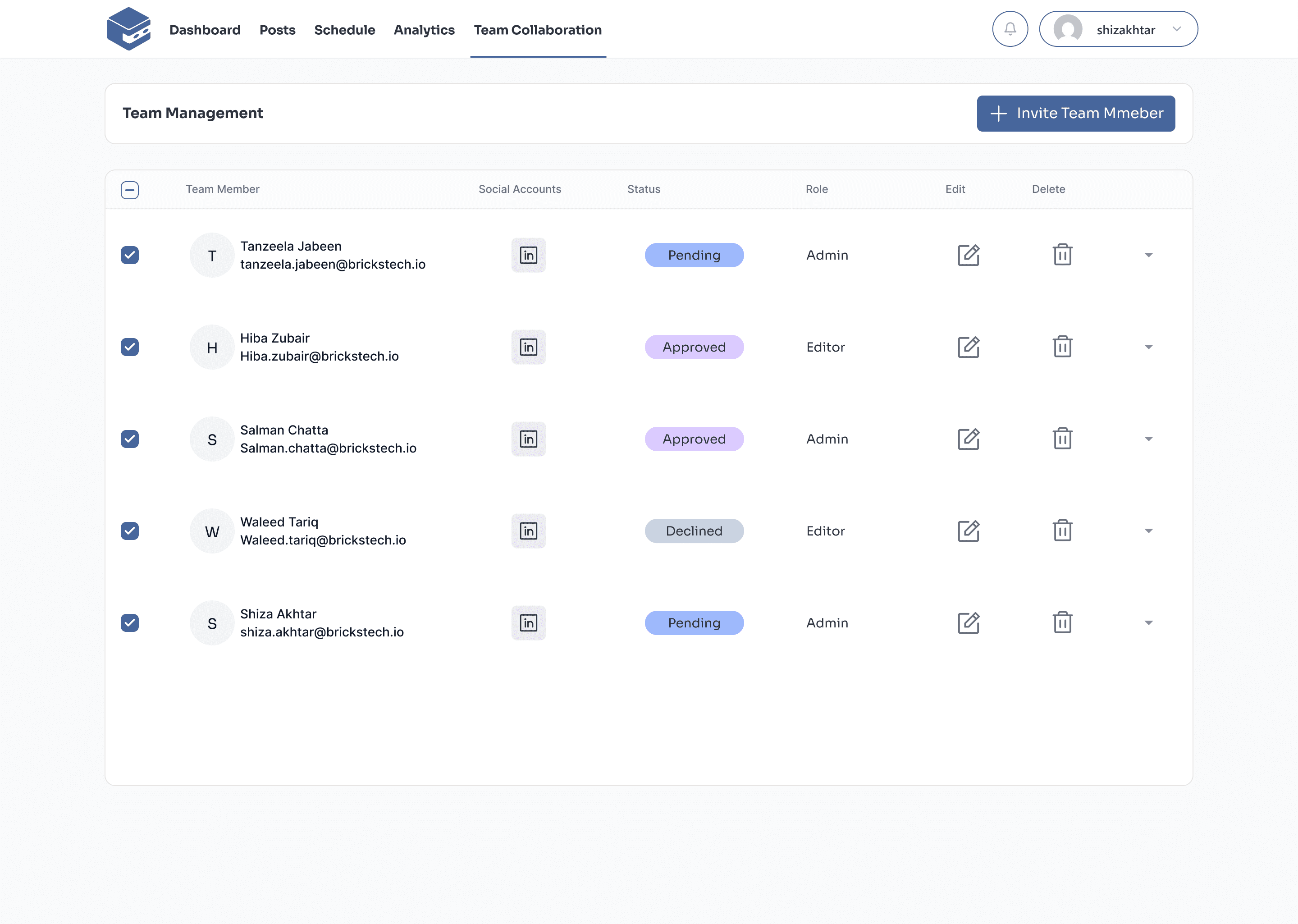The height and width of the screenshot is (924, 1298).
Task: Switch to the Schedule tab
Action: click(344, 30)
